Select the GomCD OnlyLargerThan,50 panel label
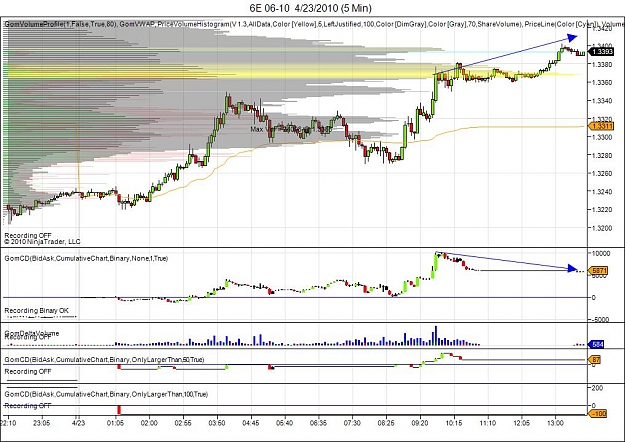This screenshot has height=442, width=625. 104,360
